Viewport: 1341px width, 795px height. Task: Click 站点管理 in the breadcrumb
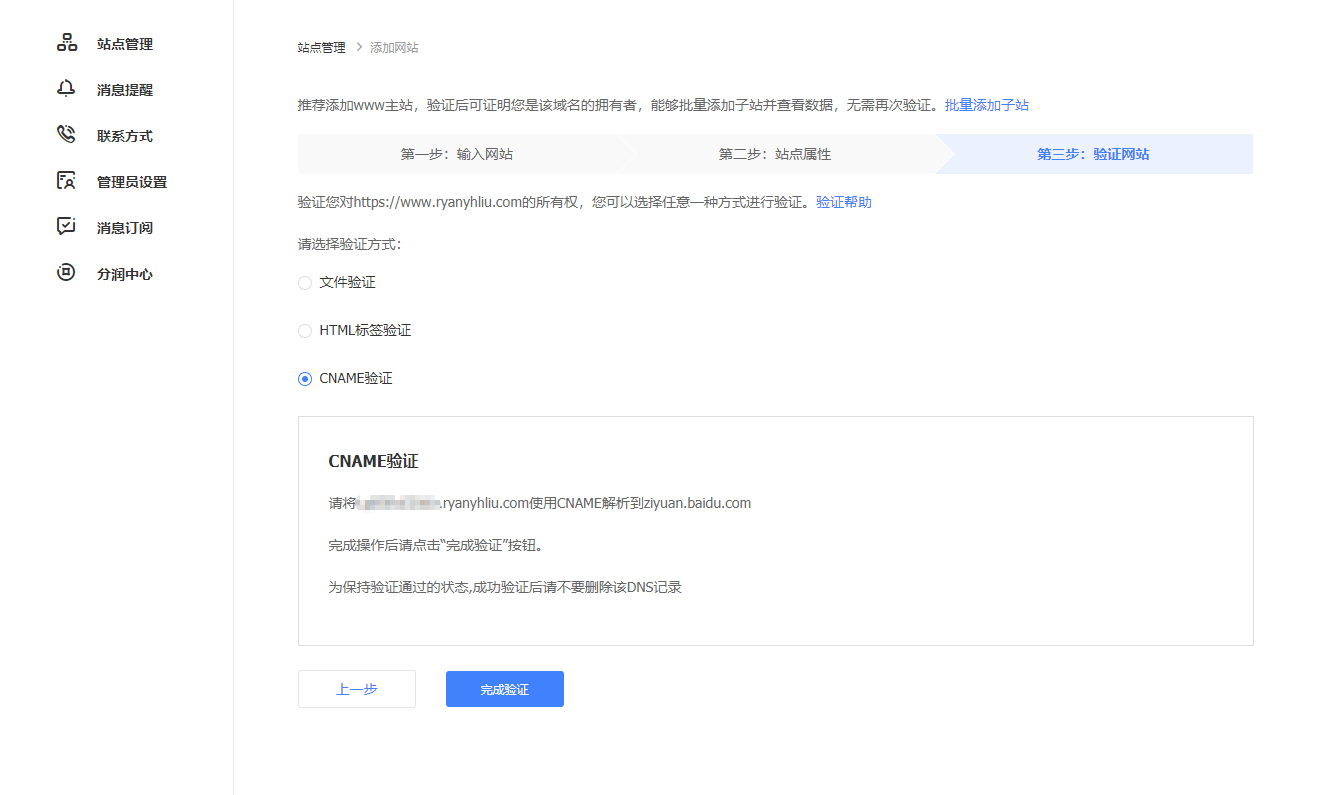321,47
